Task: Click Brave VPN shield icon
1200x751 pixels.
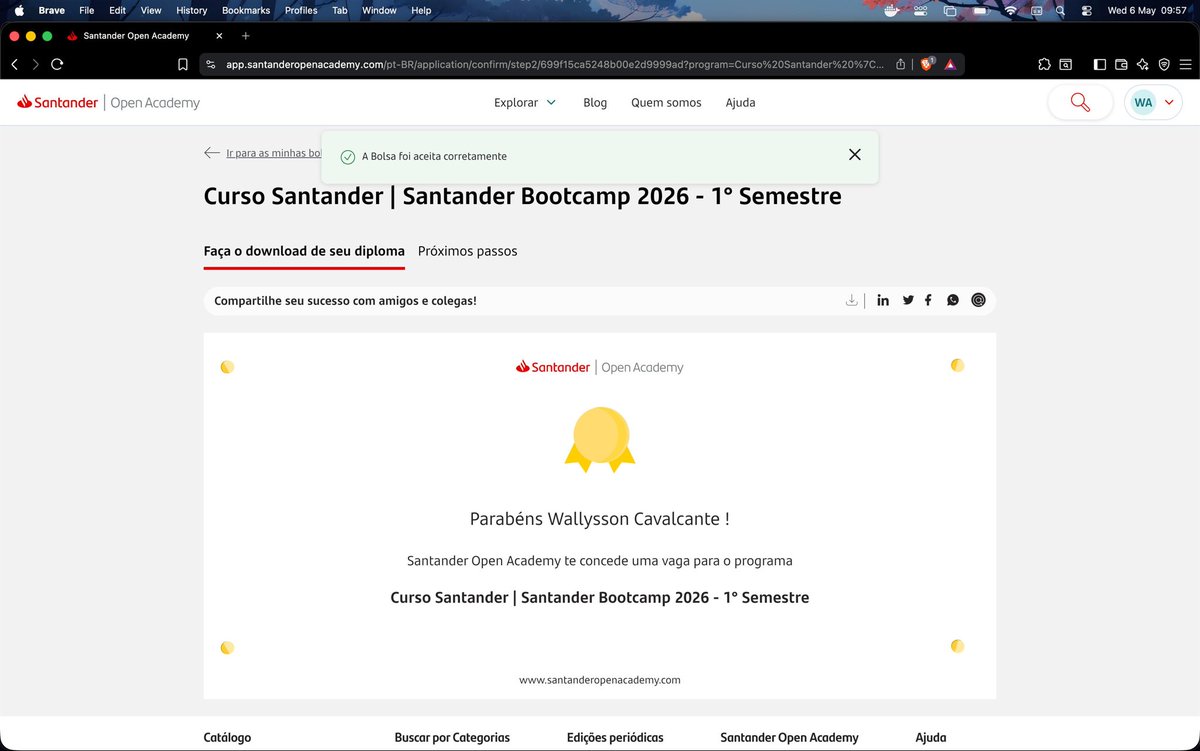Action: [x=1164, y=64]
